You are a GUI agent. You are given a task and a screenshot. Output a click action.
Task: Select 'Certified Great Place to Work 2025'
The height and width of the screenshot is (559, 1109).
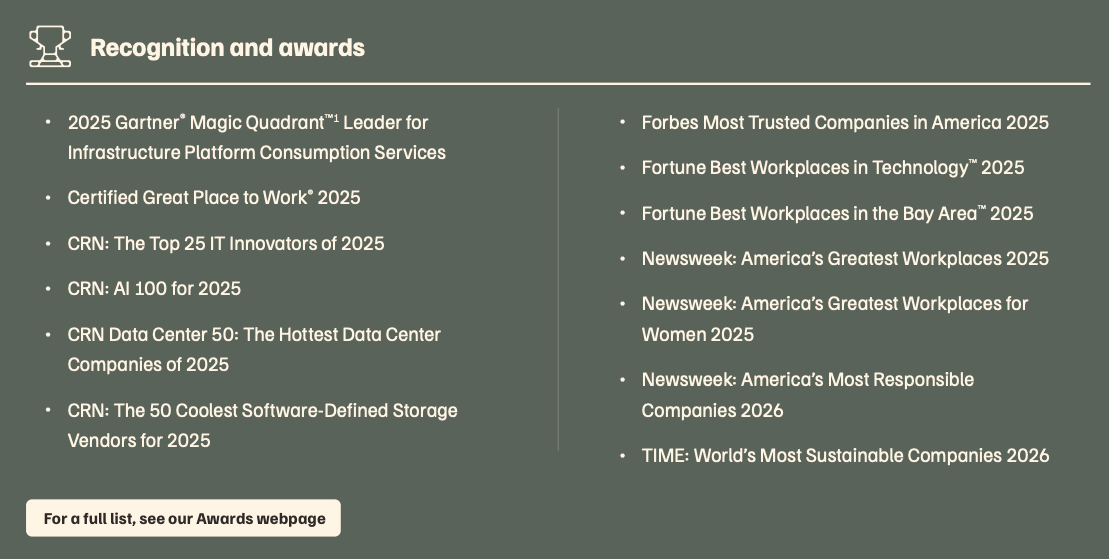click(x=214, y=197)
